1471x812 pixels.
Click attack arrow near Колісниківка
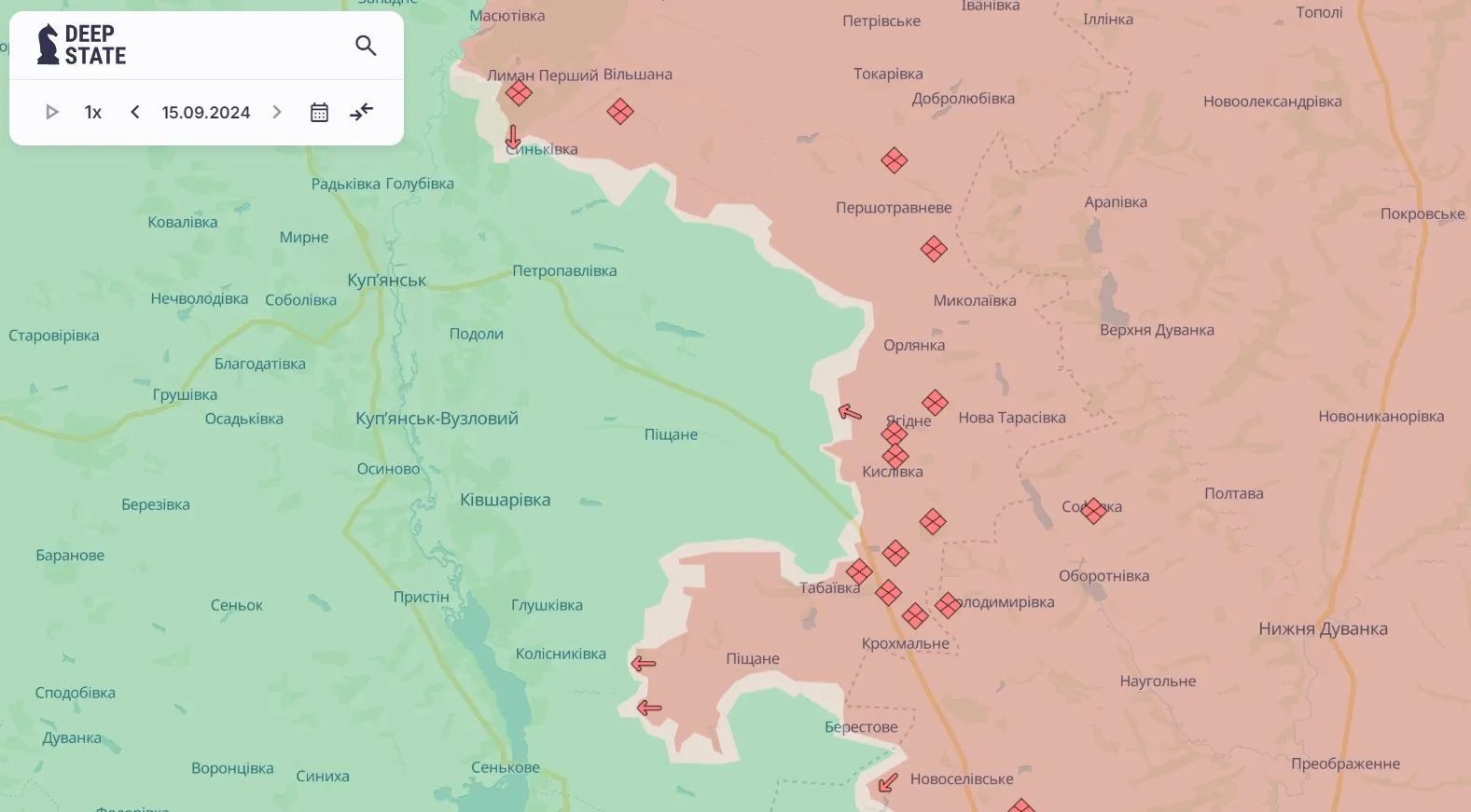[644, 664]
